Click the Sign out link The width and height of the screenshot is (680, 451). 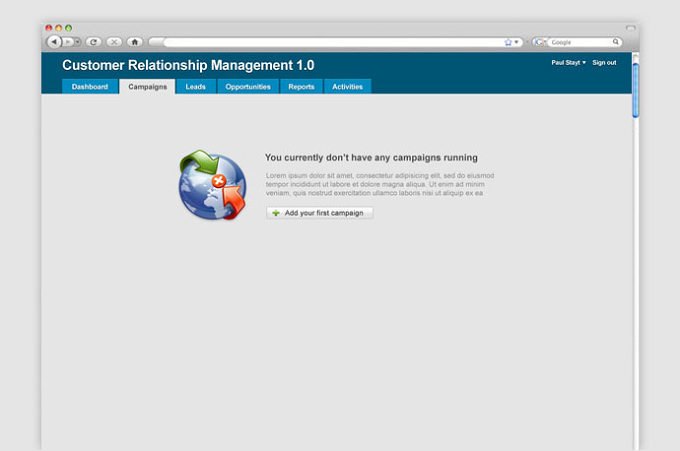pos(604,62)
